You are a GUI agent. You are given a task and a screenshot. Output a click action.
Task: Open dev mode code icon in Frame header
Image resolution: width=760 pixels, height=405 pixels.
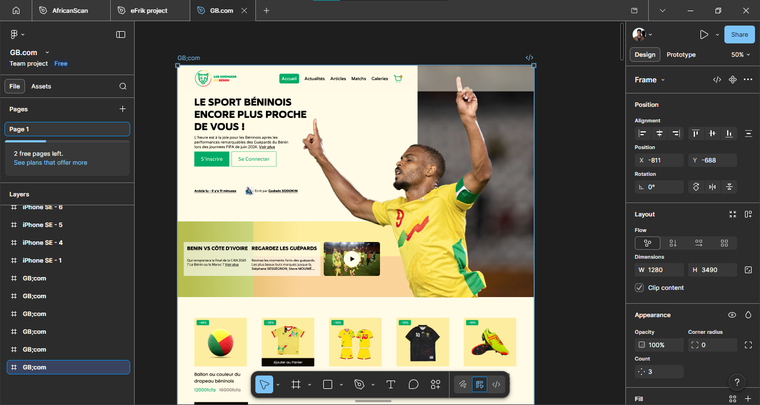point(717,80)
